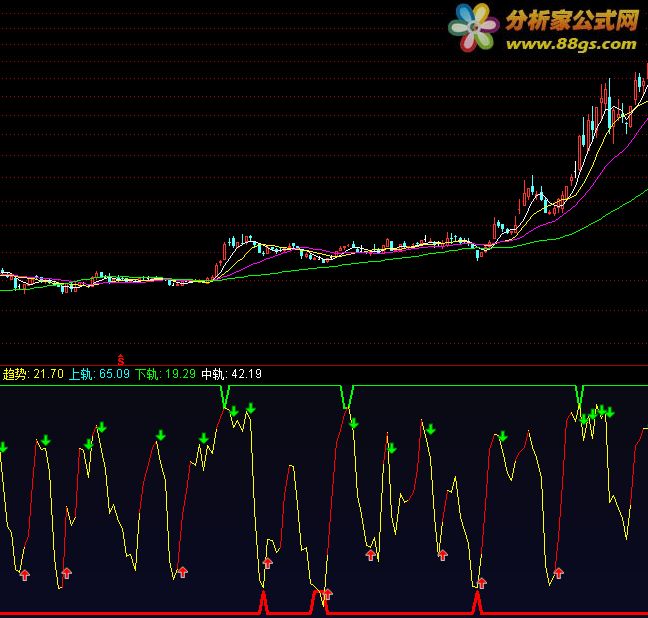The height and width of the screenshot is (618, 648).
Task: Click the red buy arrow beside the double red bottom spike
Action: point(327,594)
